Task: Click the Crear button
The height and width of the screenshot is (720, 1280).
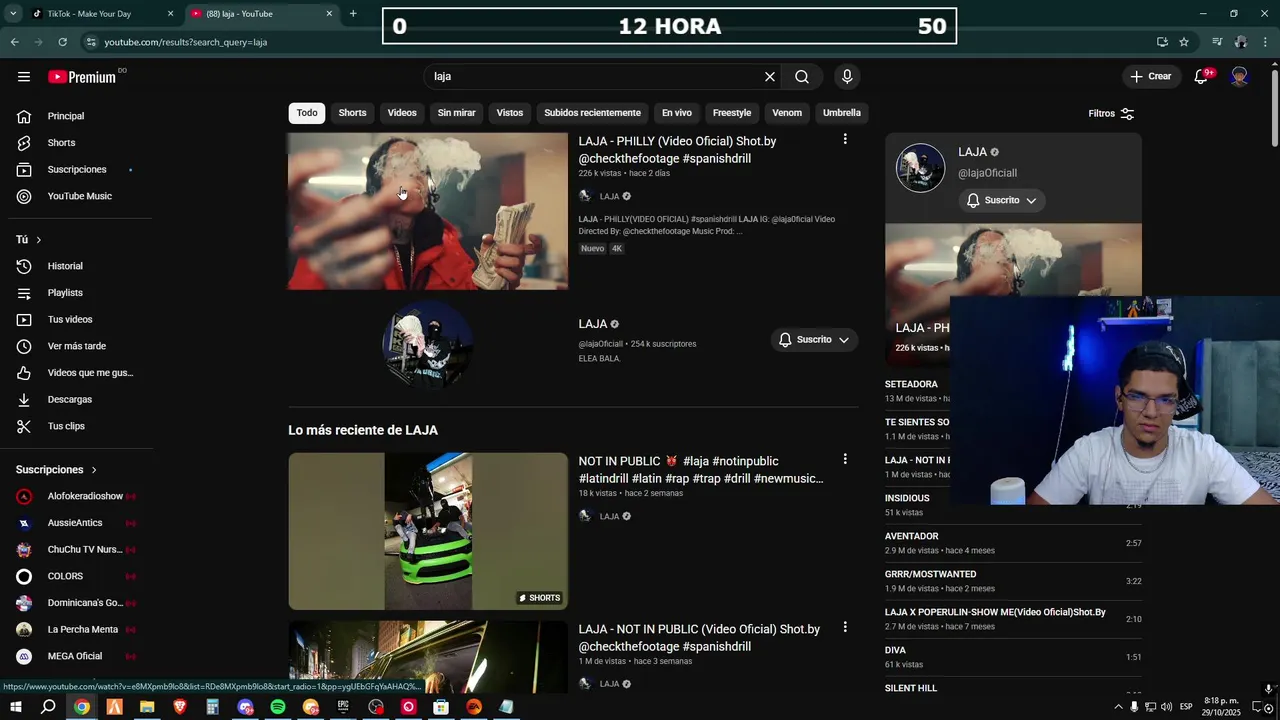Action: [1150, 77]
